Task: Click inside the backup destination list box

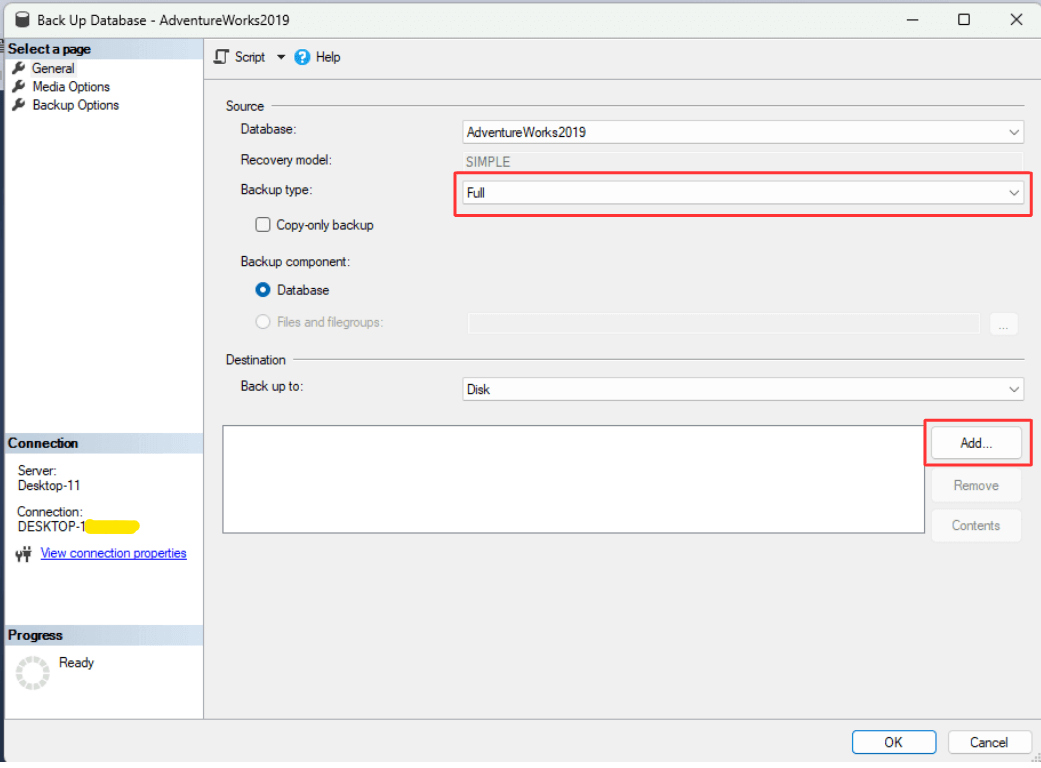Action: [572, 478]
